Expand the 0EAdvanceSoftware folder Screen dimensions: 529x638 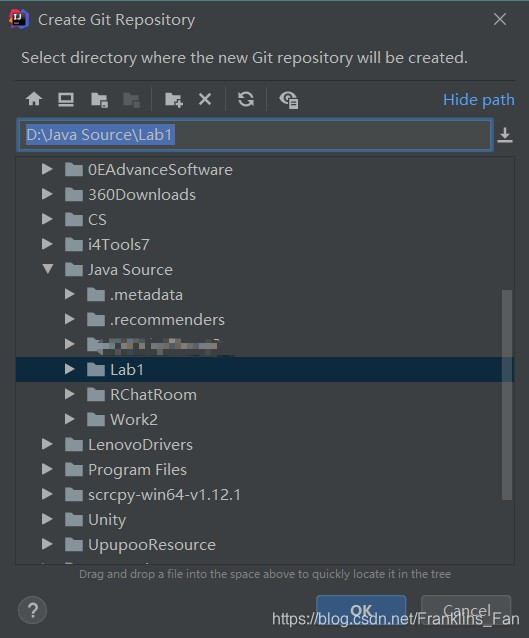tap(47, 169)
